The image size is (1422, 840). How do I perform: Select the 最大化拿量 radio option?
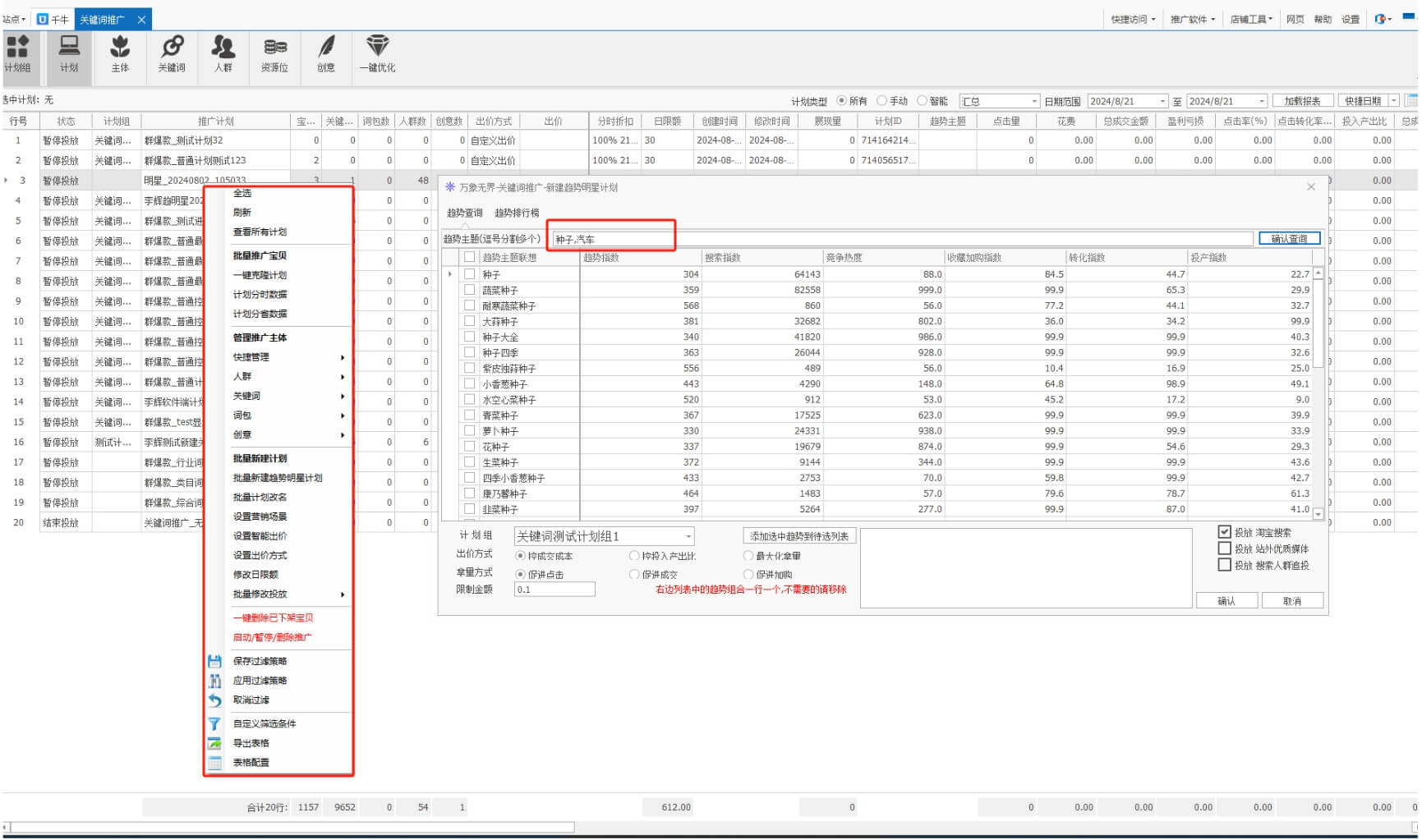point(748,556)
